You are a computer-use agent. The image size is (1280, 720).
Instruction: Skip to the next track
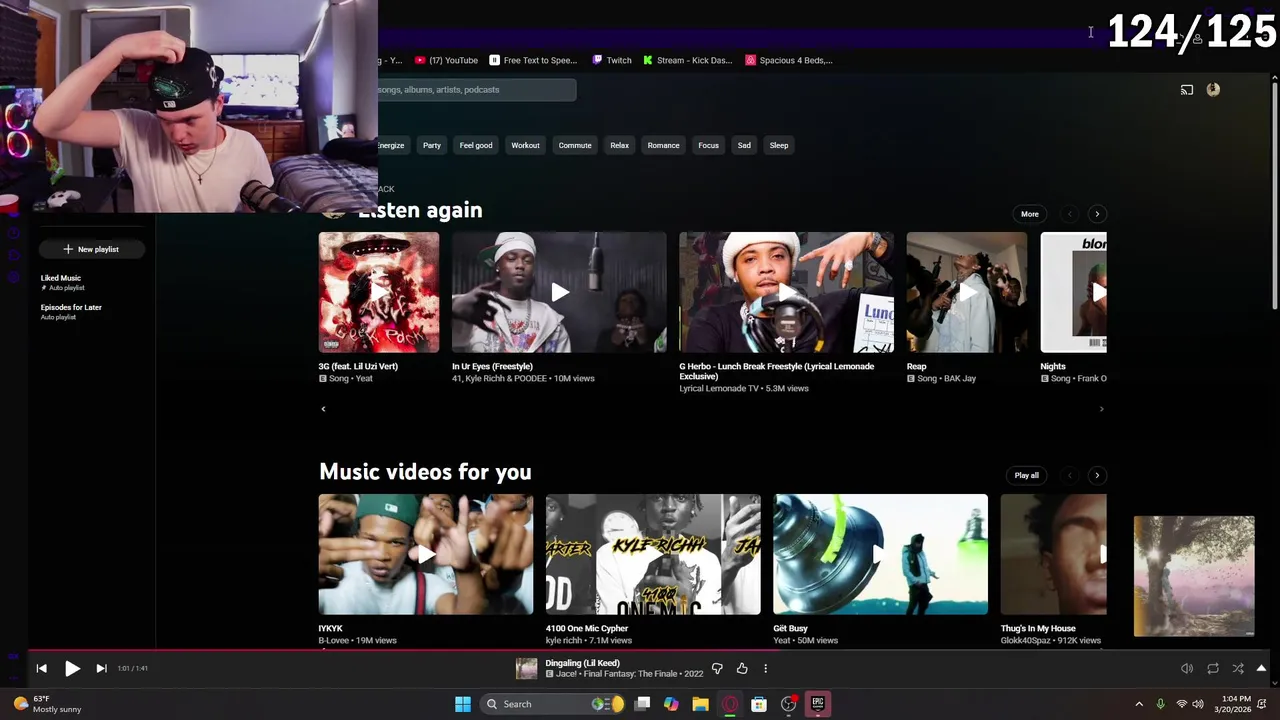[101, 668]
